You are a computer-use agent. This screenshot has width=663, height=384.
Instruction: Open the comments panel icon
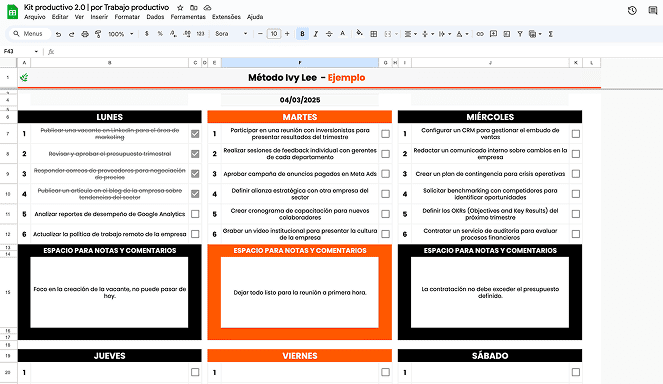tap(653, 11)
